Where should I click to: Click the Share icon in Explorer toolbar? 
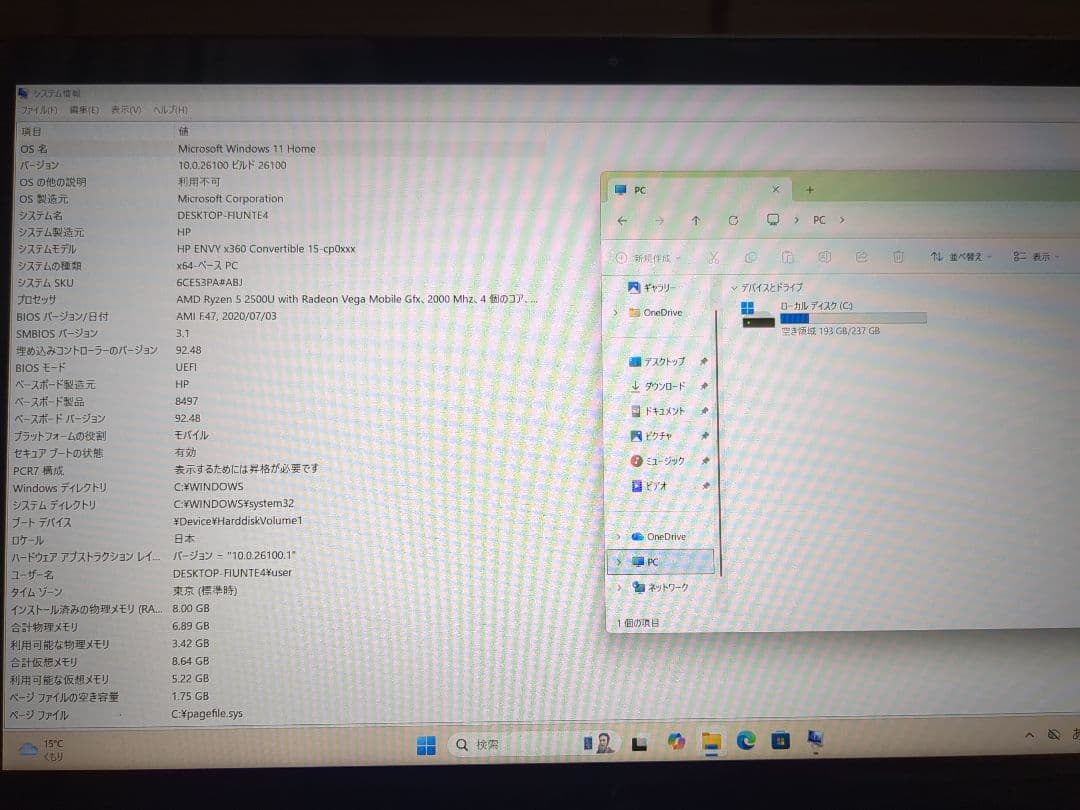[861, 257]
